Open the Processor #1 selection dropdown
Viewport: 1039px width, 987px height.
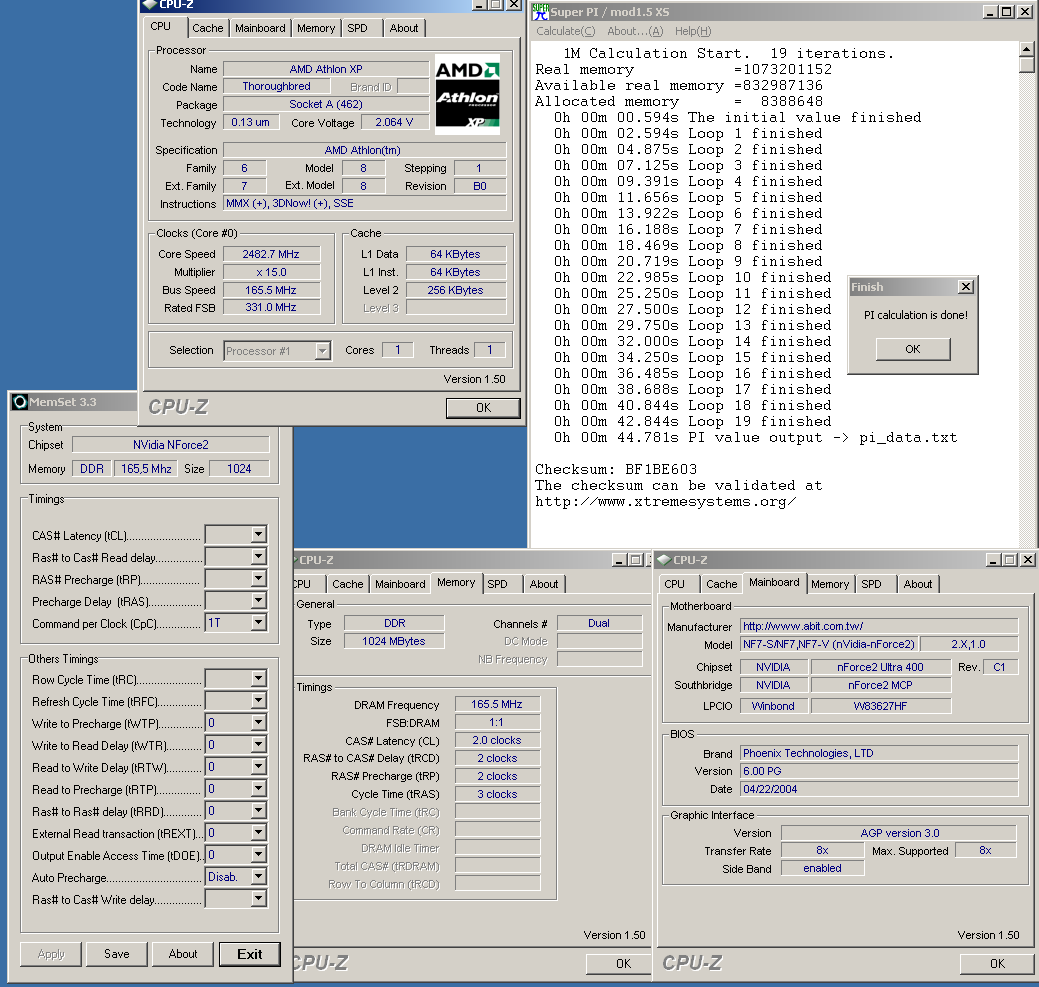pyautogui.click(x=323, y=350)
